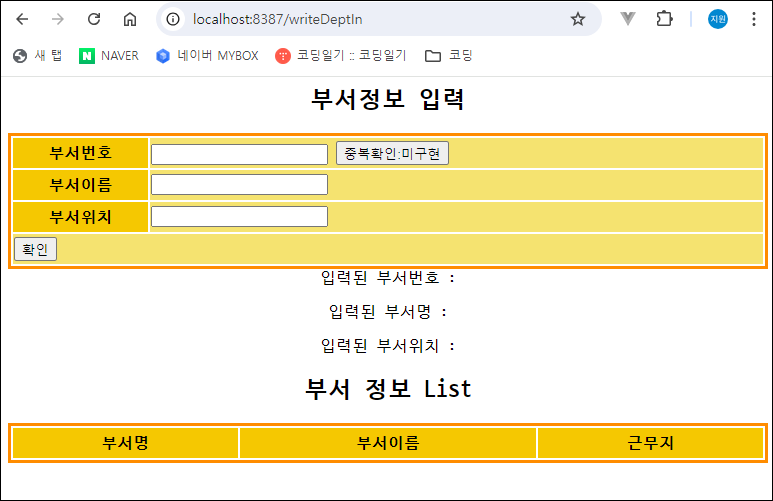Viewport: 773px width, 501px height.
Task: Open the 네이버 MYBOX bookmark
Action: [207, 56]
